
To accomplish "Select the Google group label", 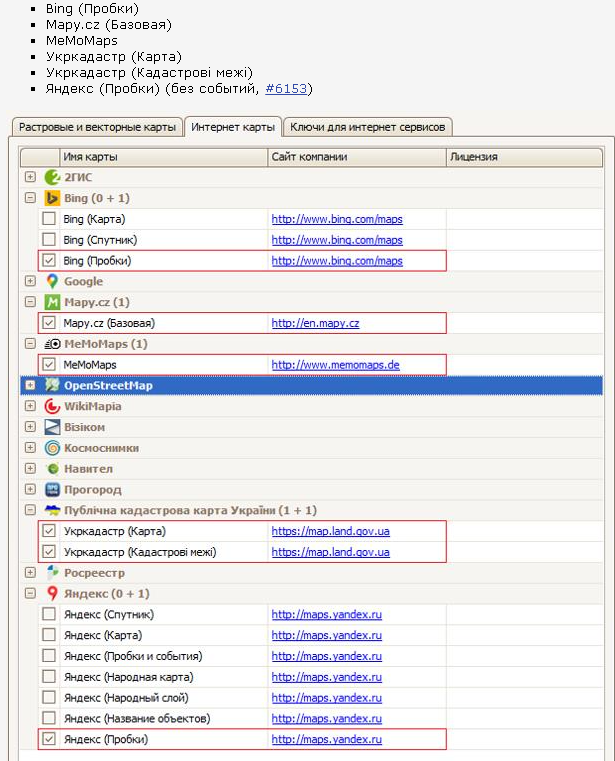I will [83, 281].
